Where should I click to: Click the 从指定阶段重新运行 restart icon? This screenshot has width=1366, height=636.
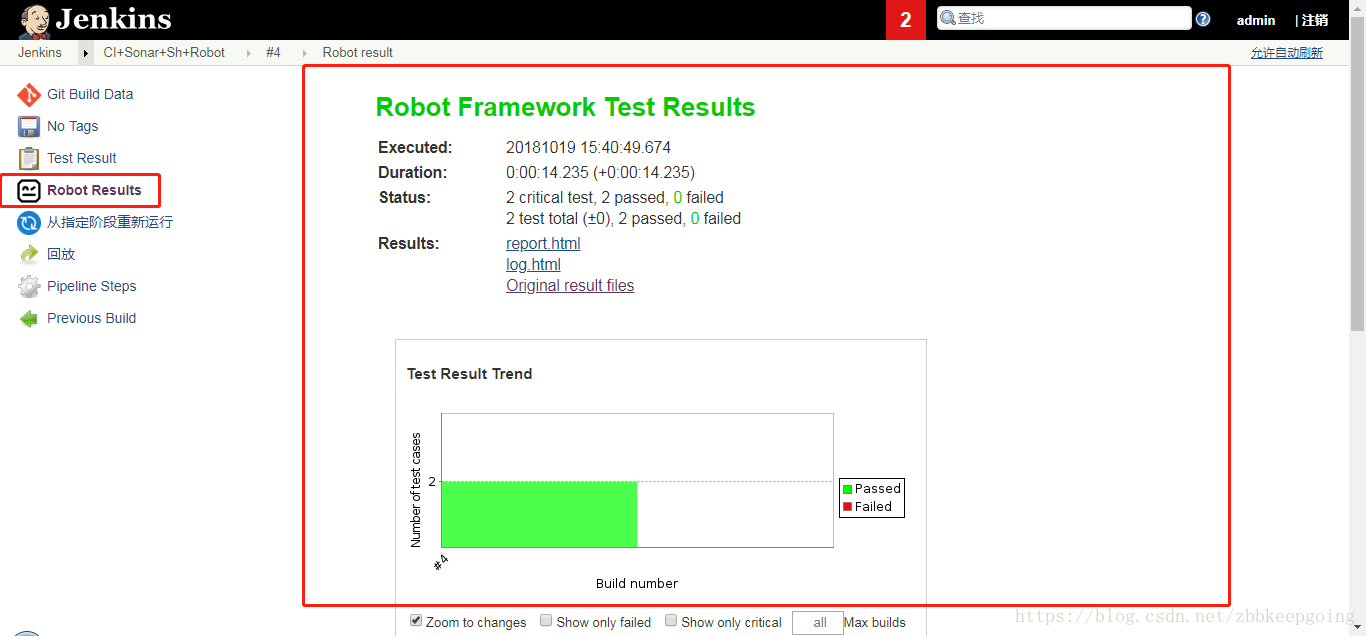click(29, 223)
